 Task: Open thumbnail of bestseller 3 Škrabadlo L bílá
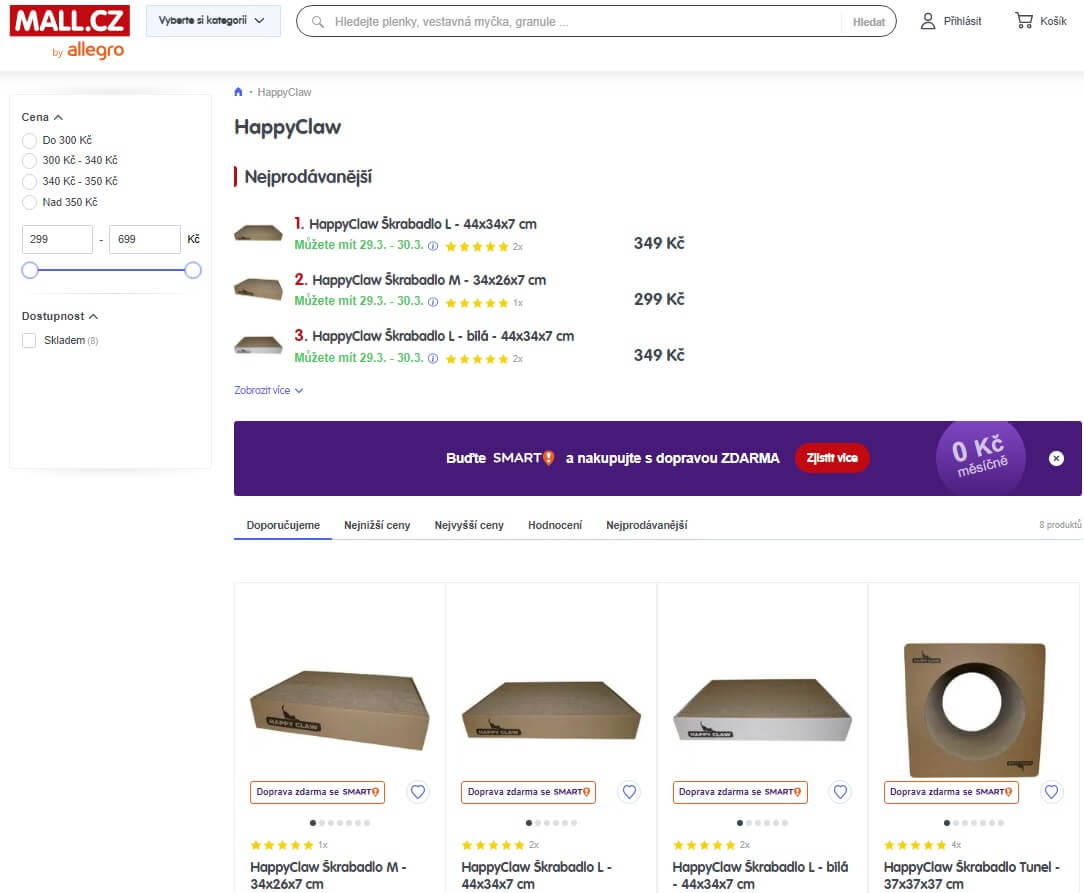tap(258, 344)
